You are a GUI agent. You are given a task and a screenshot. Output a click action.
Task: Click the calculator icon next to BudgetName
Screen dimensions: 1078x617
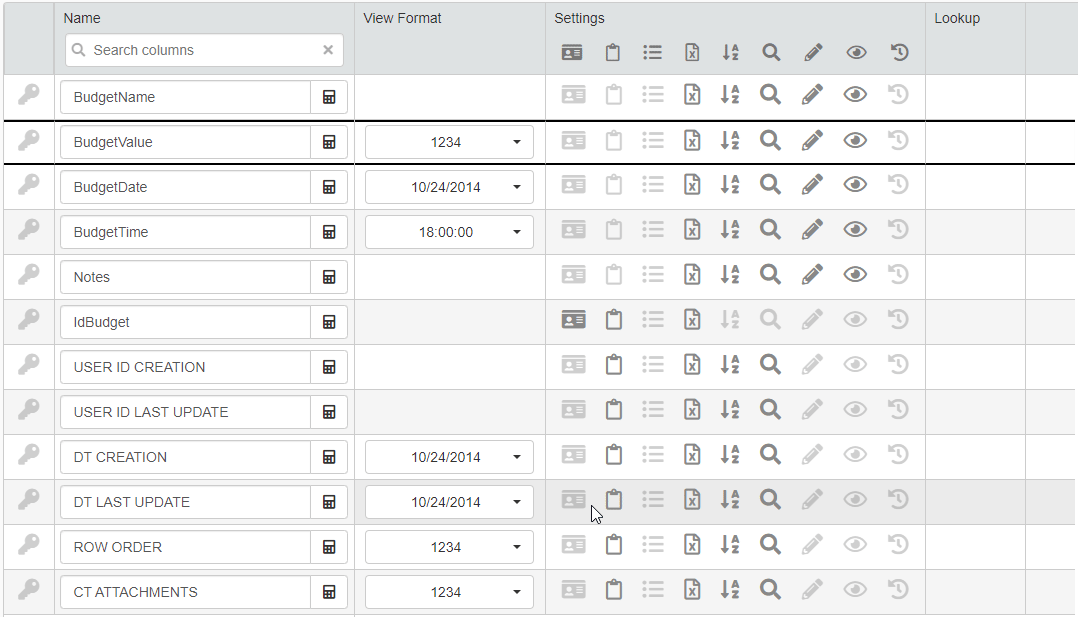[x=329, y=97]
